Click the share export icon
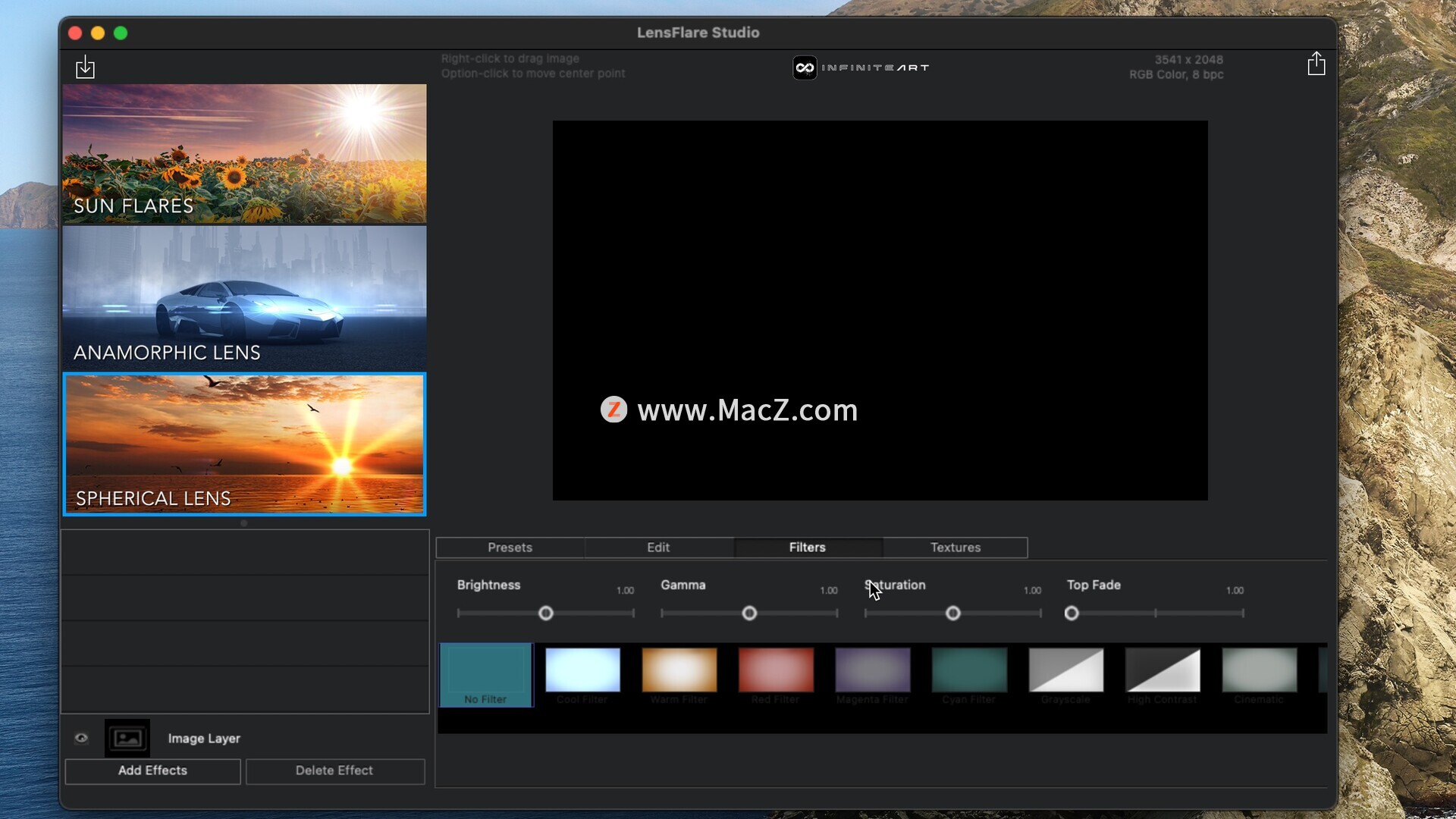The height and width of the screenshot is (819, 1456). pos(1316,64)
